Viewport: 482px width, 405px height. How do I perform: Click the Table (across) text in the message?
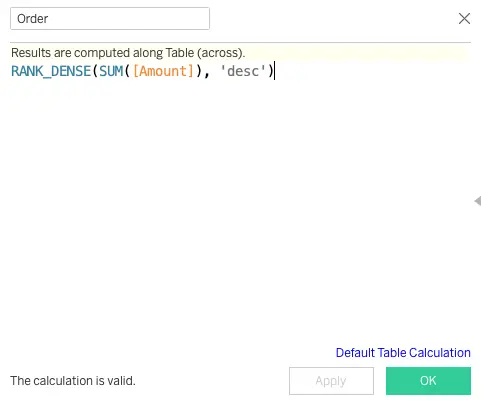tap(205, 53)
